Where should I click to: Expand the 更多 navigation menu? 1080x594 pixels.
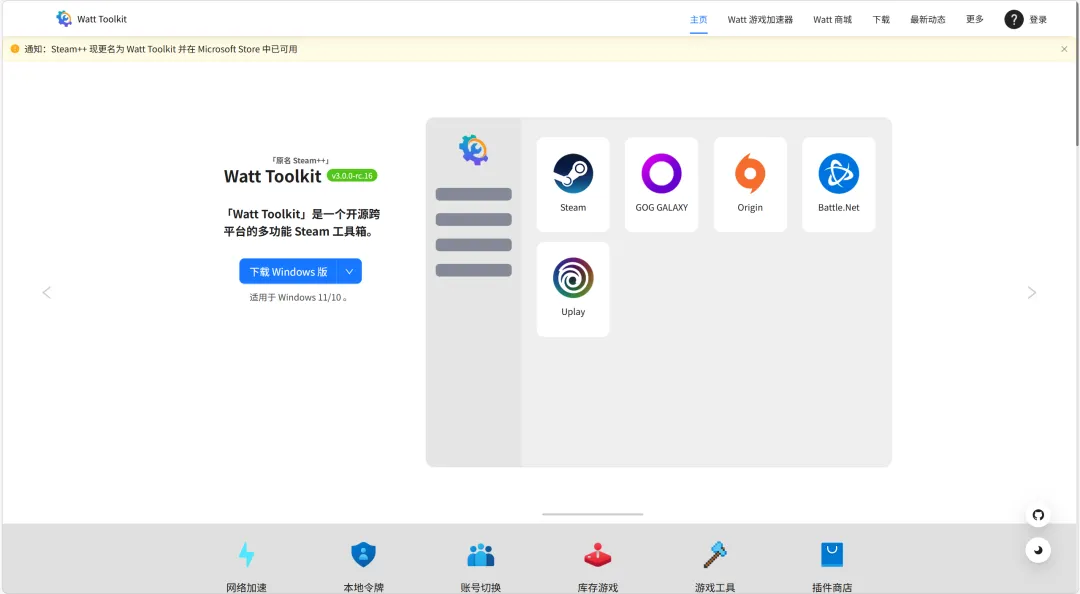(x=975, y=19)
